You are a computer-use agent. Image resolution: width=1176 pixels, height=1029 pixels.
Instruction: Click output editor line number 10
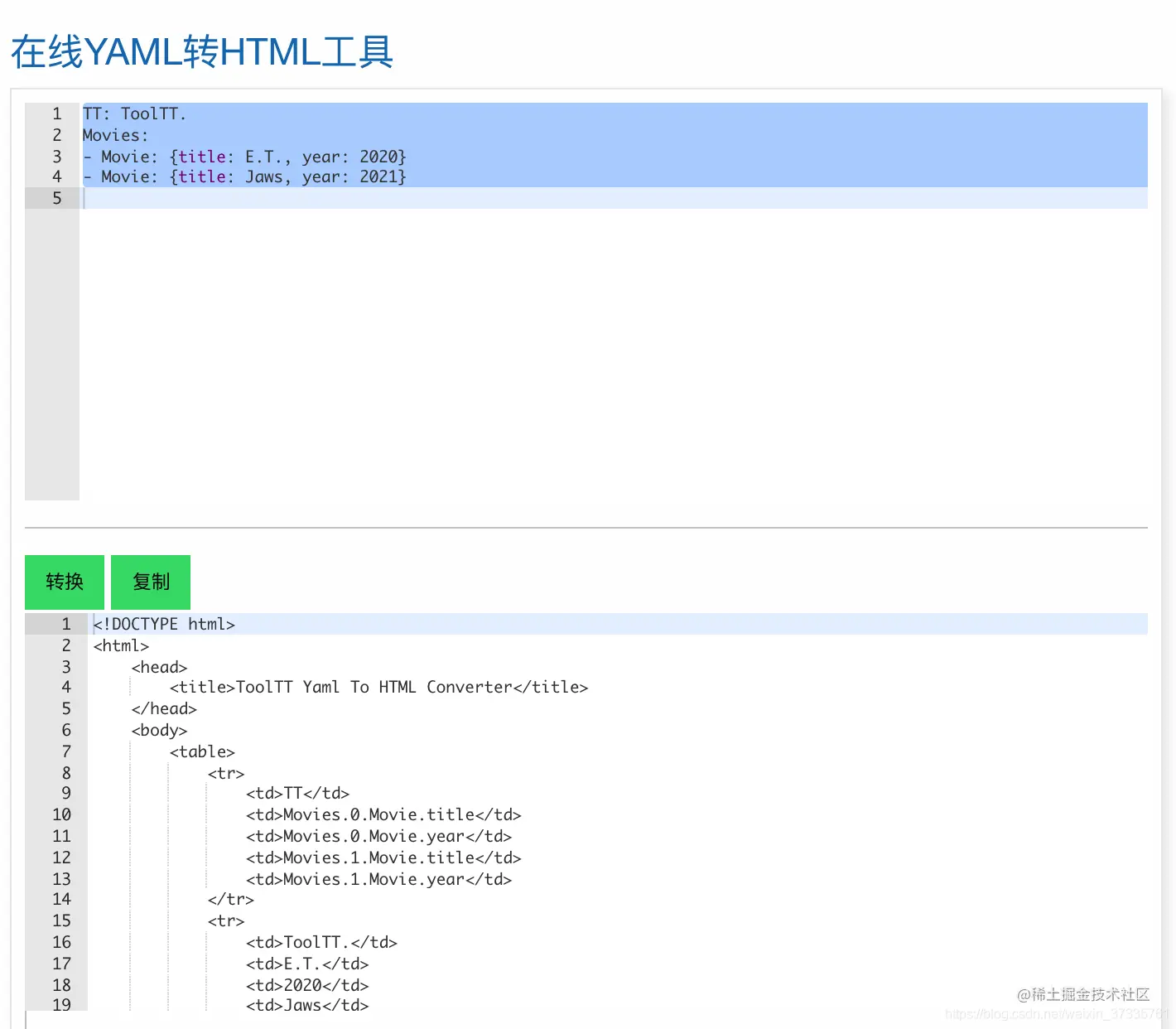[62, 814]
